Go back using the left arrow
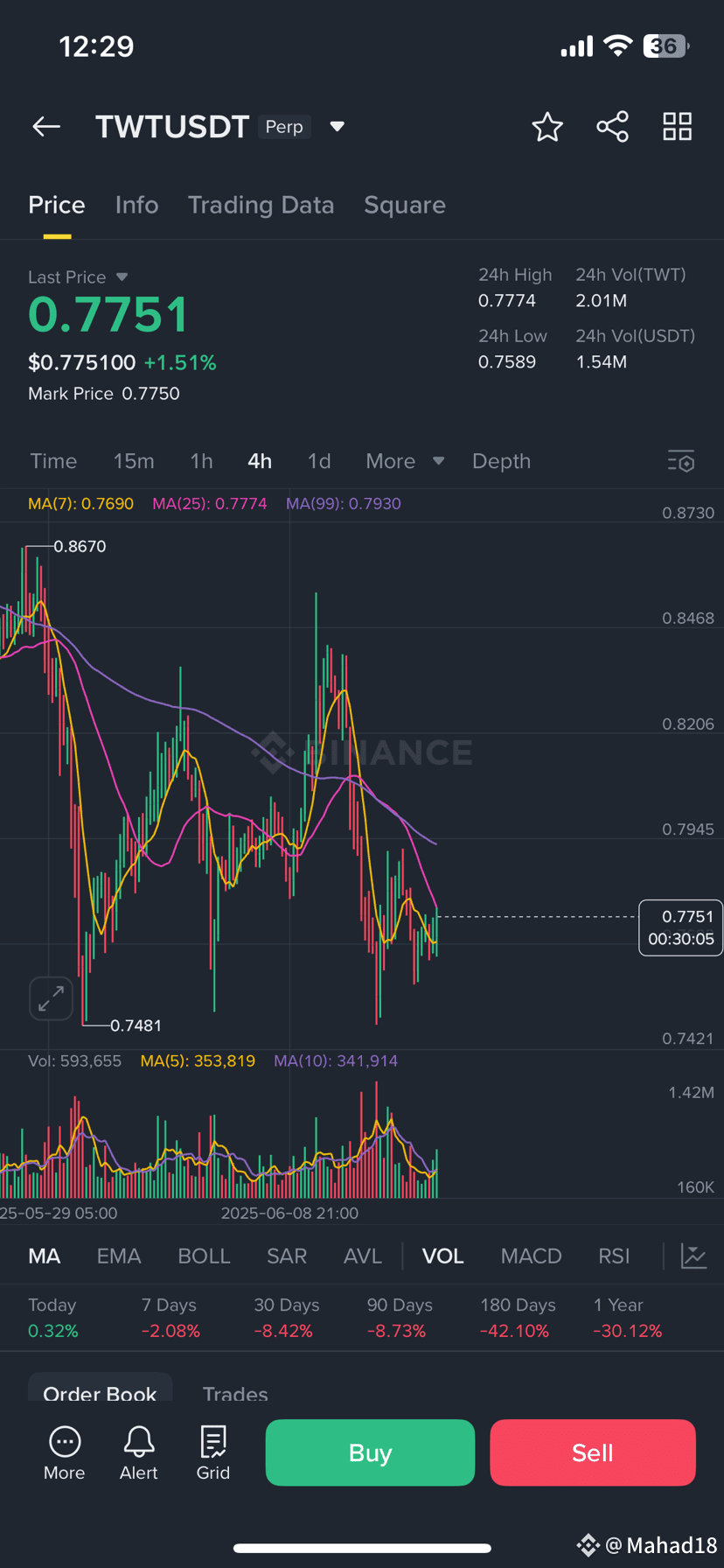The height and width of the screenshot is (1568, 724). click(46, 127)
